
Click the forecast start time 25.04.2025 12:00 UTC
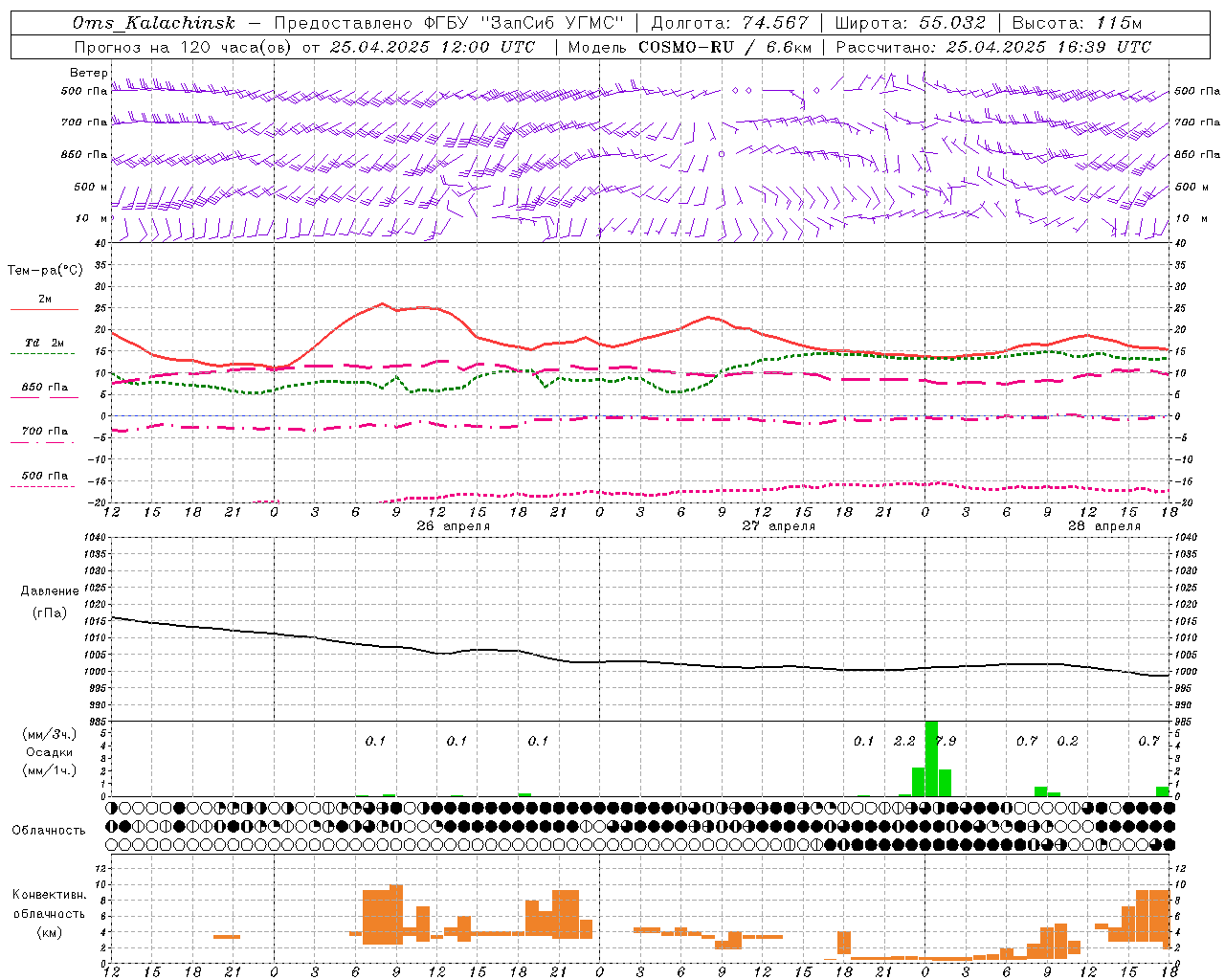click(432, 47)
